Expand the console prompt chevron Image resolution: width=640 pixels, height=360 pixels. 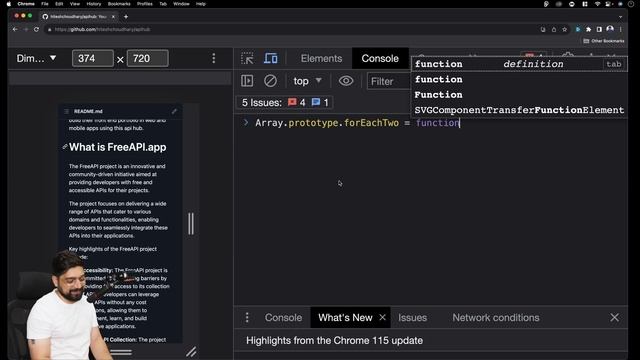[x=246, y=122]
